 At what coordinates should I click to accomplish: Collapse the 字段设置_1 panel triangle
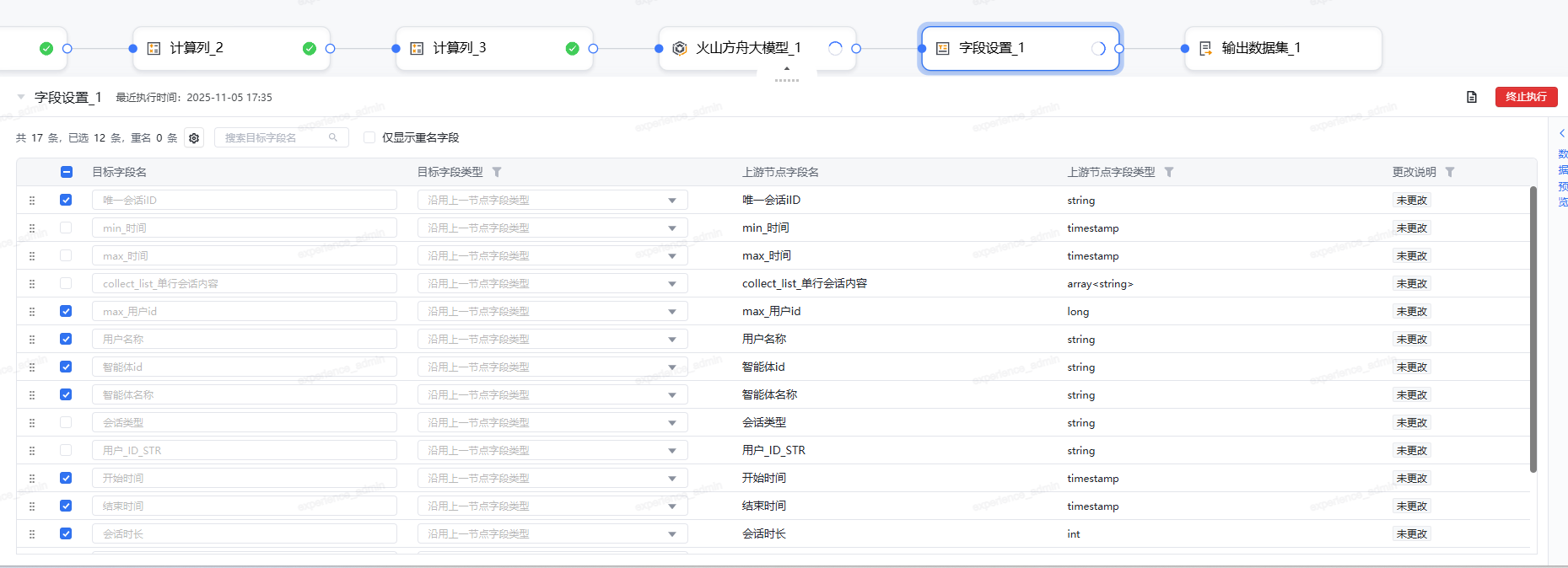pyautogui.click(x=21, y=97)
